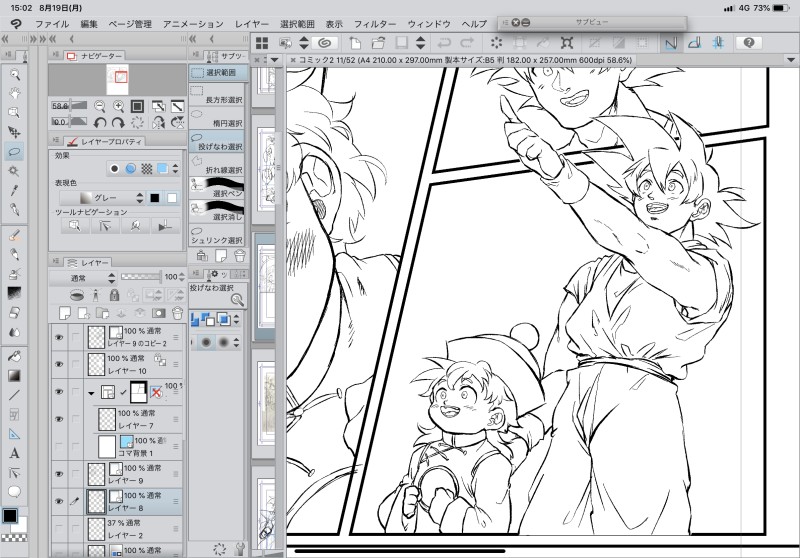
Task: Select the Move layer tool
Action: coord(15,132)
